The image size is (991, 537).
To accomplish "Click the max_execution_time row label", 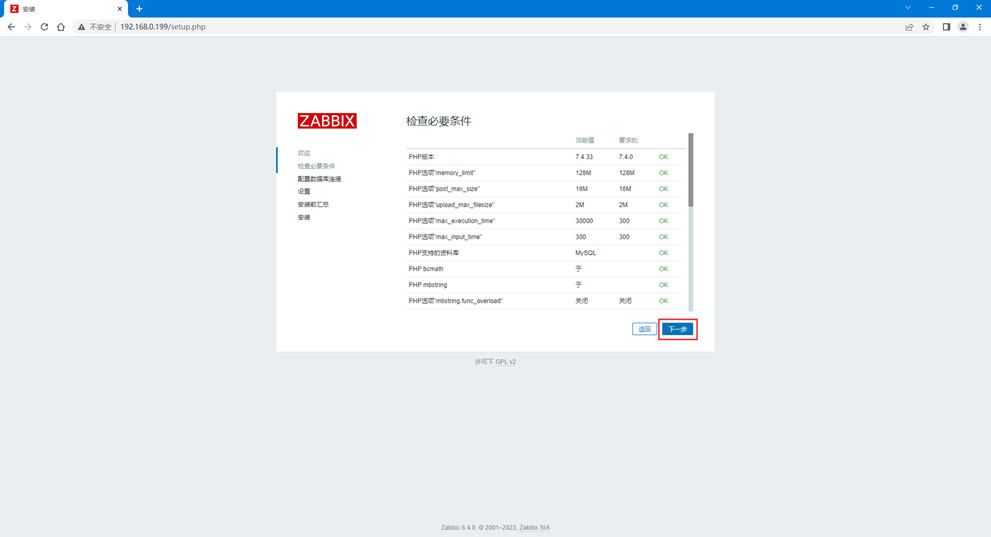I will pyautogui.click(x=451, y=220).
